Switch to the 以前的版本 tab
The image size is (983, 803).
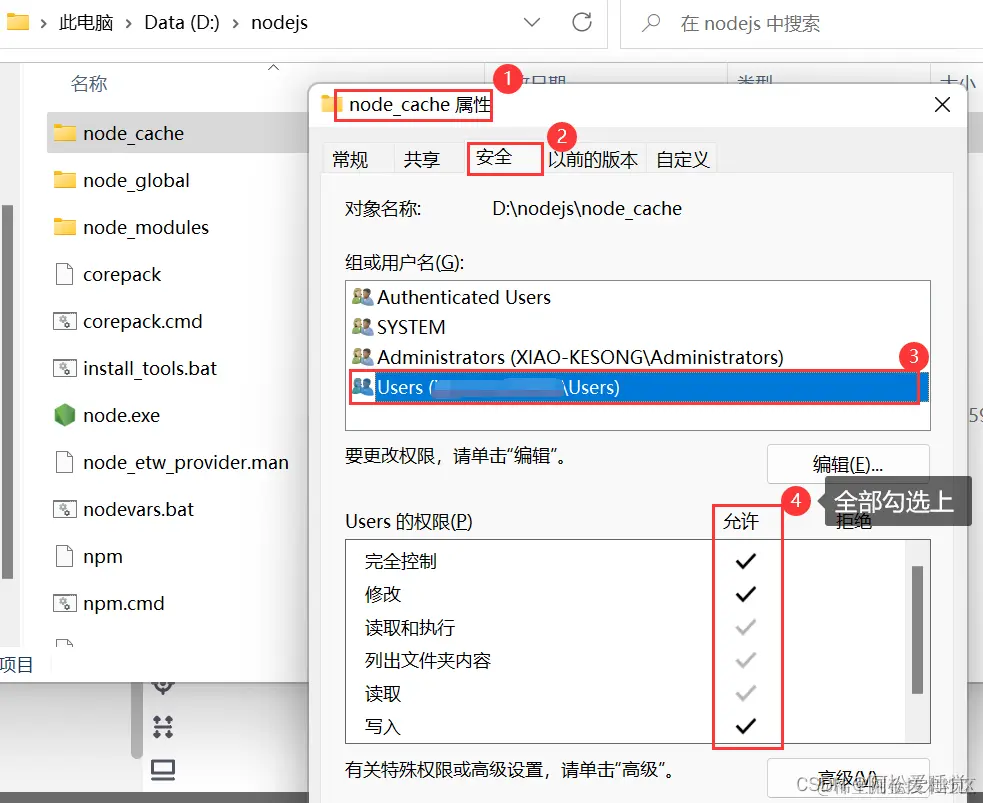pos(593,159)
